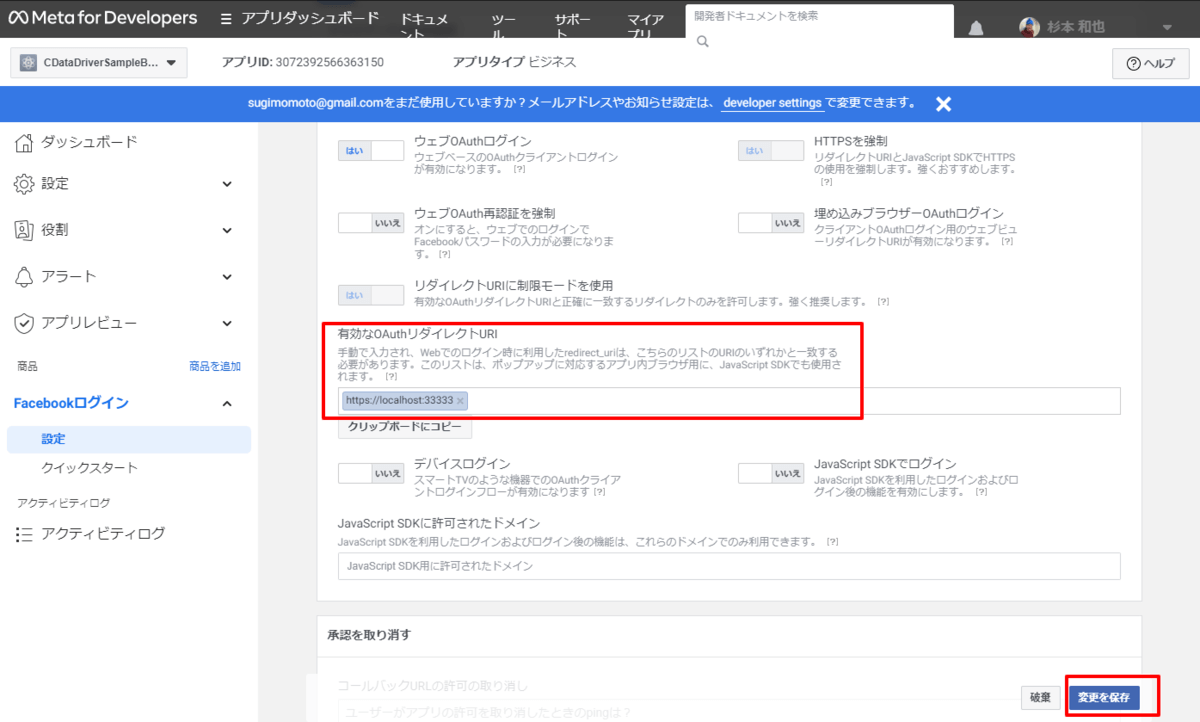Click the Dashboard home icon
The width and height of the screenshot is (1200, 722).
(x=24, y=142)
